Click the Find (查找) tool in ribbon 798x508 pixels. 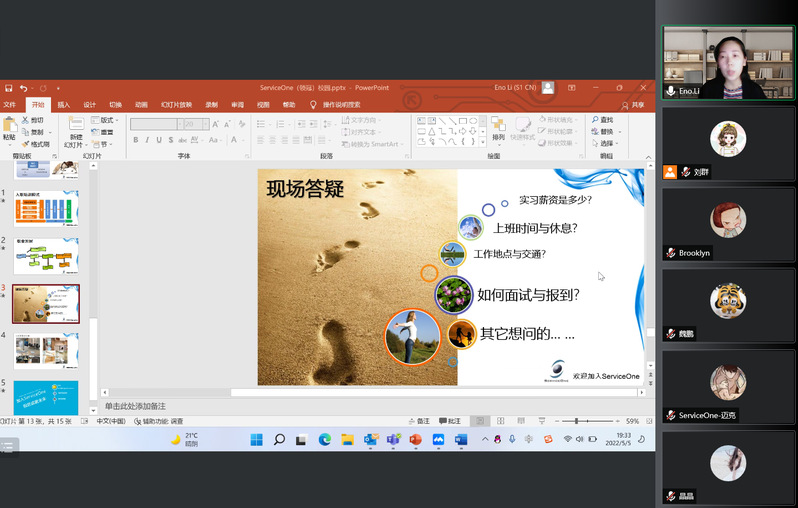[603, 120]
